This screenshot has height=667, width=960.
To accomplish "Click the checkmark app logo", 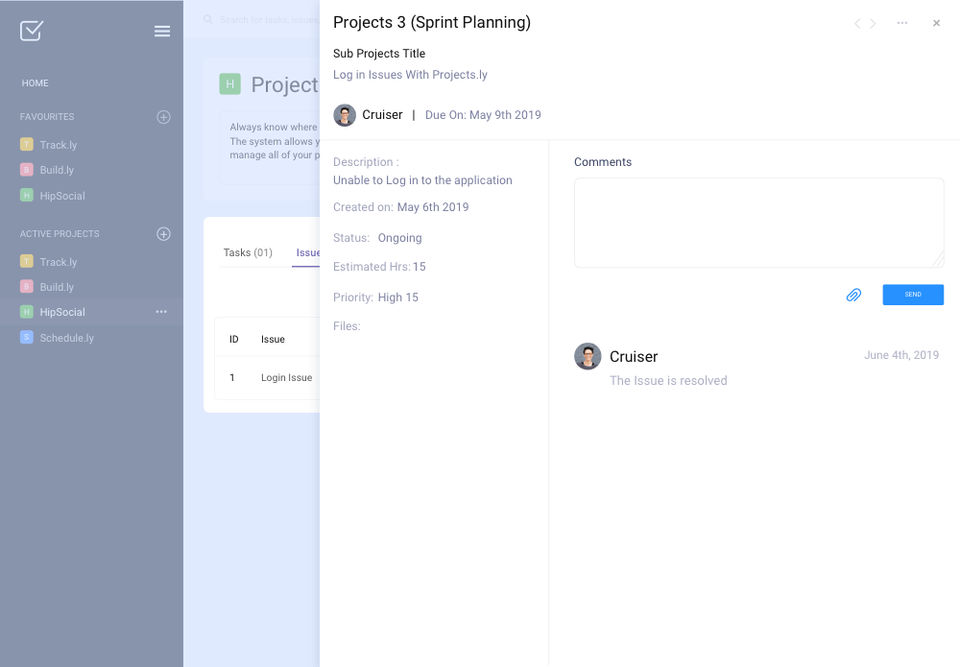I will [31, 31].
